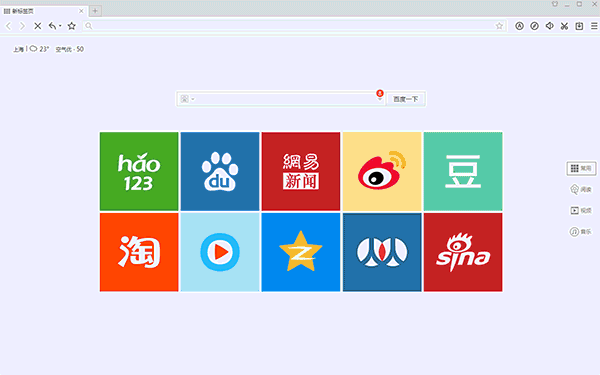Go forward with the right arrow button
The height and width of the screenshot is (375, 600).
tap(22, 26)
